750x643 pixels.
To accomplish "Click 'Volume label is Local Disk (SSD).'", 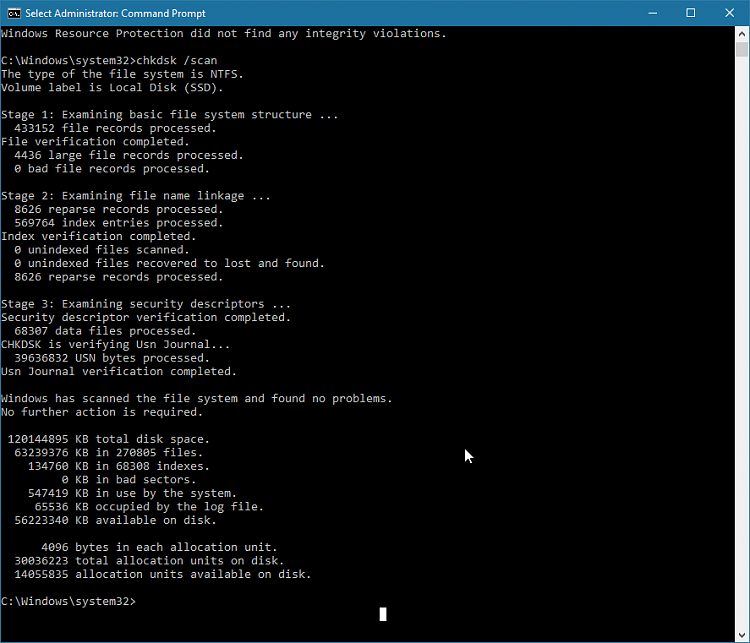I will 112,88.
